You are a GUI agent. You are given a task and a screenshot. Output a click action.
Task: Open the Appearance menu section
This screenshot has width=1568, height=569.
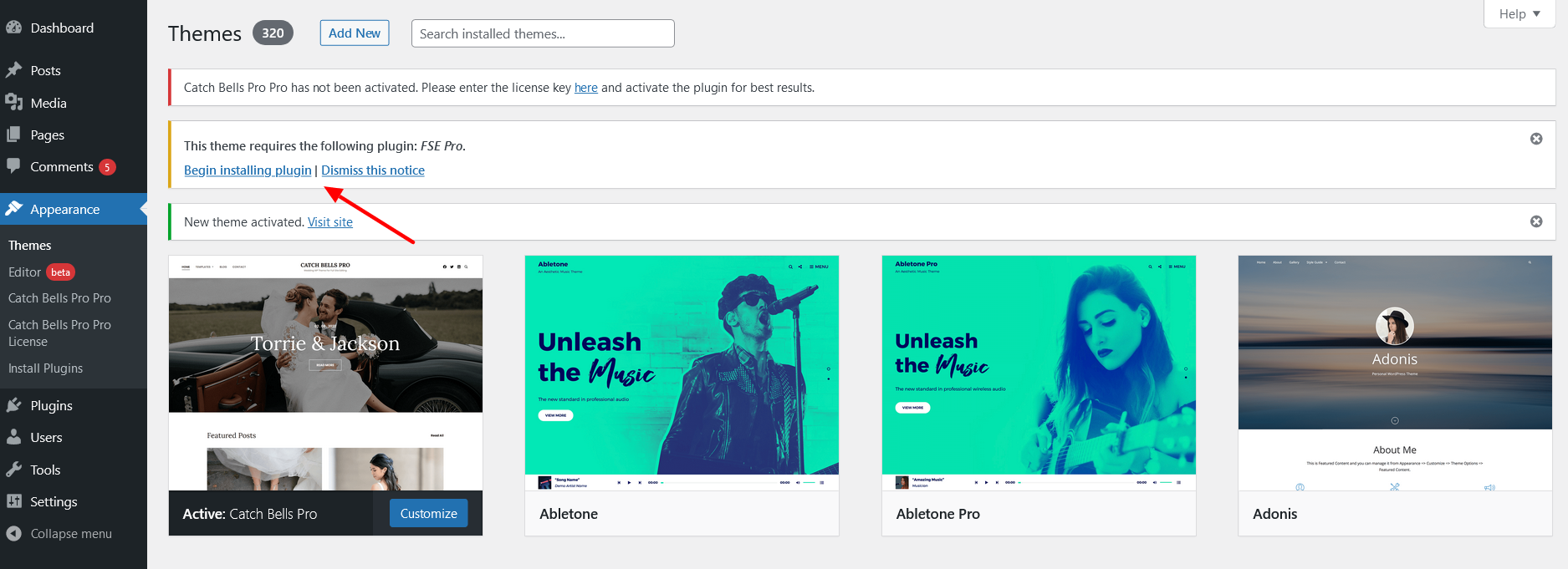64,210
